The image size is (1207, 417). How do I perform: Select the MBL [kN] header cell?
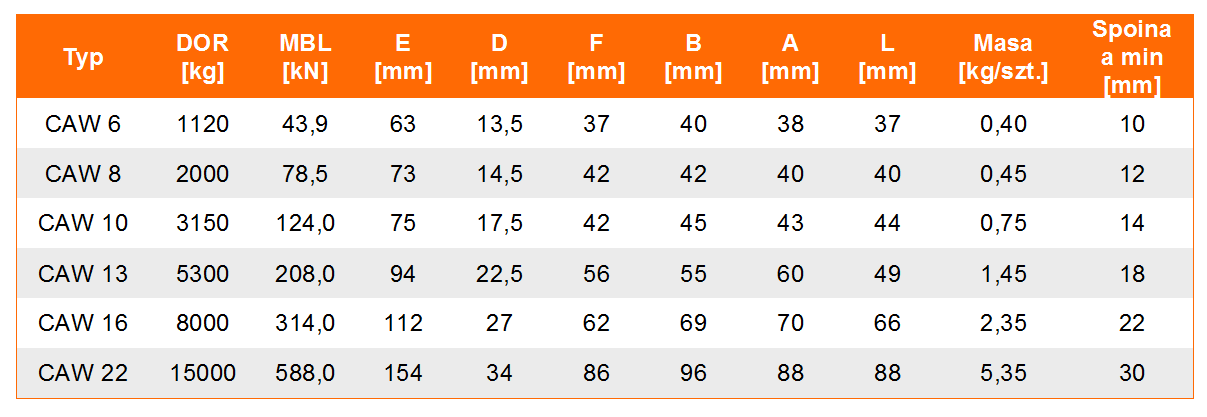(x=306, y=58)
